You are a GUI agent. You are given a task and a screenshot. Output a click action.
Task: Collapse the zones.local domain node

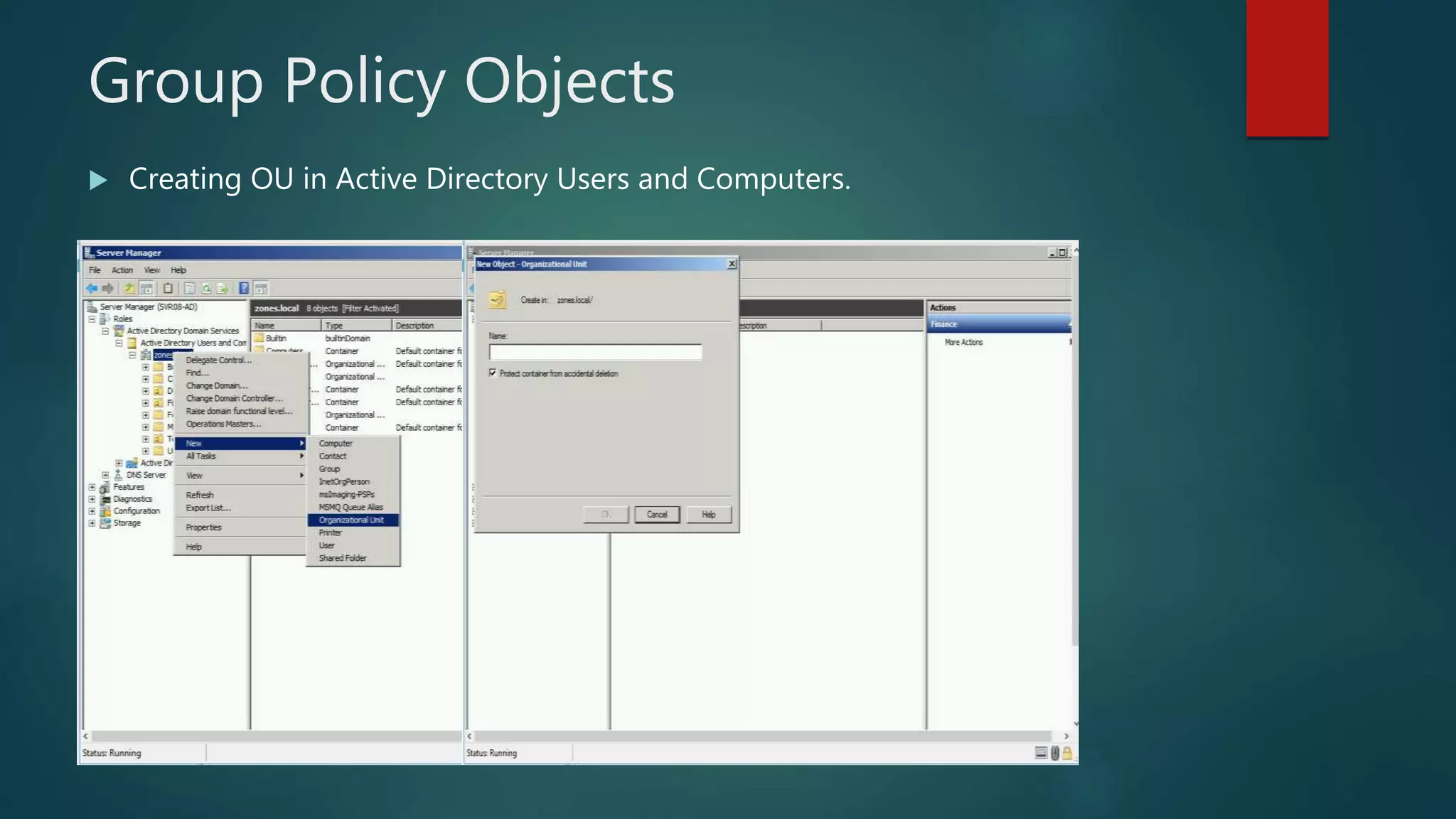(x=132, y=355)
